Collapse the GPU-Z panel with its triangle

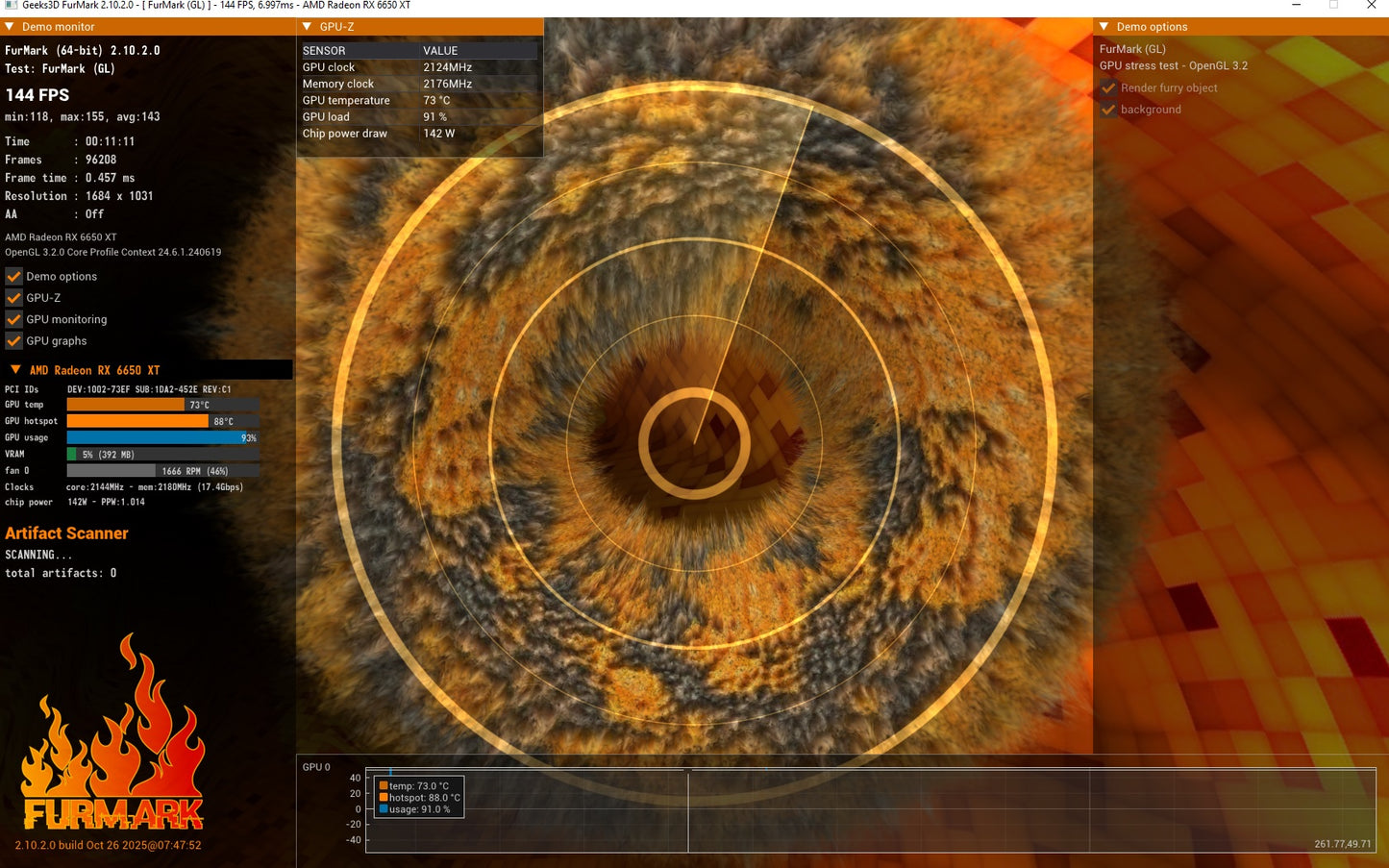(308, 27)
